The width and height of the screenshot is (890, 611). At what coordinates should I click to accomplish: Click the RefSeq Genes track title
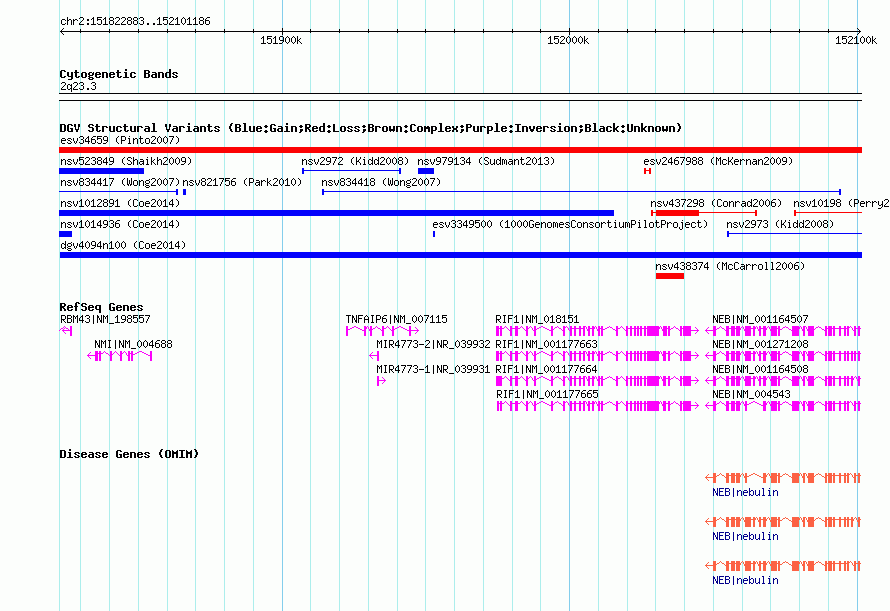click(101, 307)
